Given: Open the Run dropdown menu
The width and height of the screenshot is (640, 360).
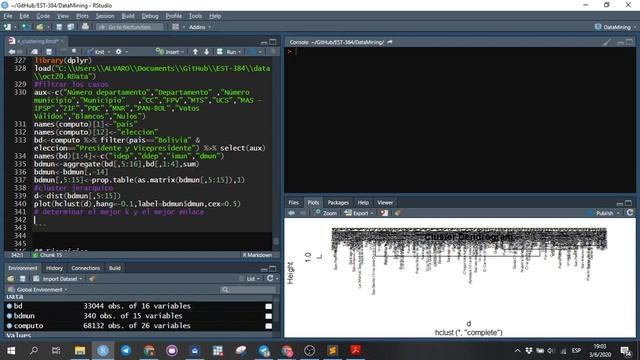Looking at the screenshot, I should point(239,52).
